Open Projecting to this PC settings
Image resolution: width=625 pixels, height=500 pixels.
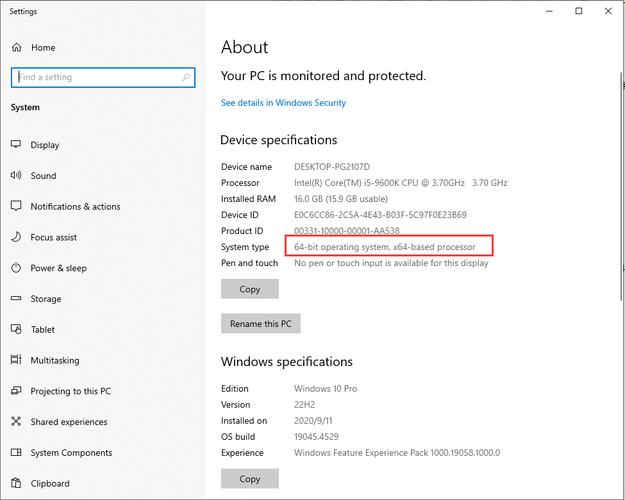(x=70, y=391)
